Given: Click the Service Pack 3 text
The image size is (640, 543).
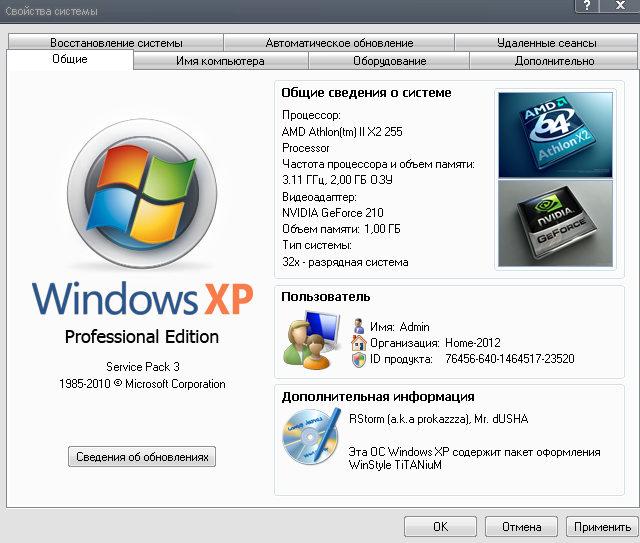Looking at the screenshot, I should click(142, 367).
